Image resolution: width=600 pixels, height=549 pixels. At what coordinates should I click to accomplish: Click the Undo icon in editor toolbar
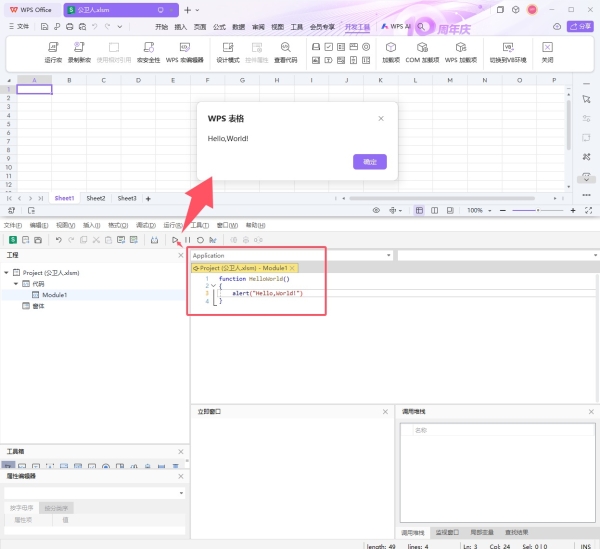[59, 240]
